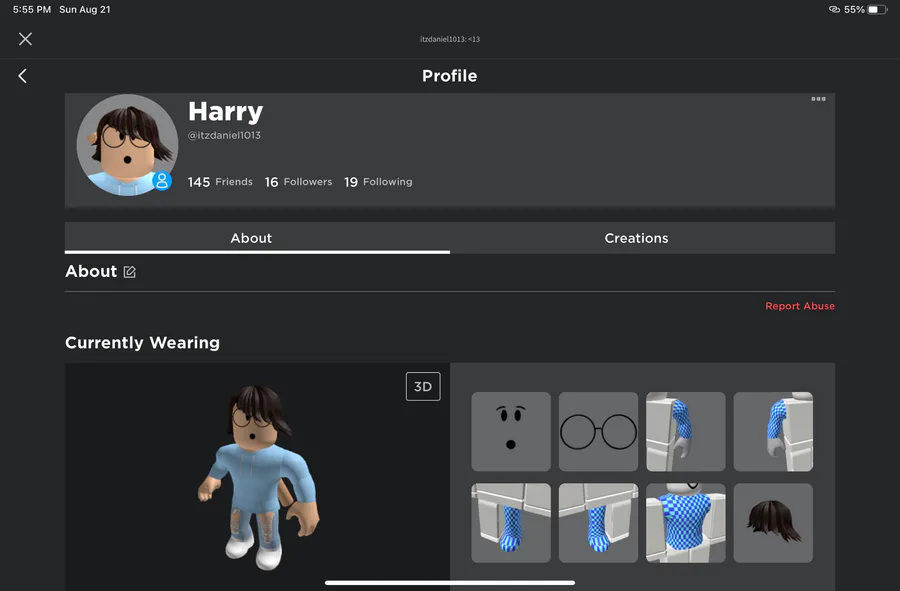Open the three-dot more options menu
Screen dimensions: 900x591
pyautogui.click(x=818, y=99)
